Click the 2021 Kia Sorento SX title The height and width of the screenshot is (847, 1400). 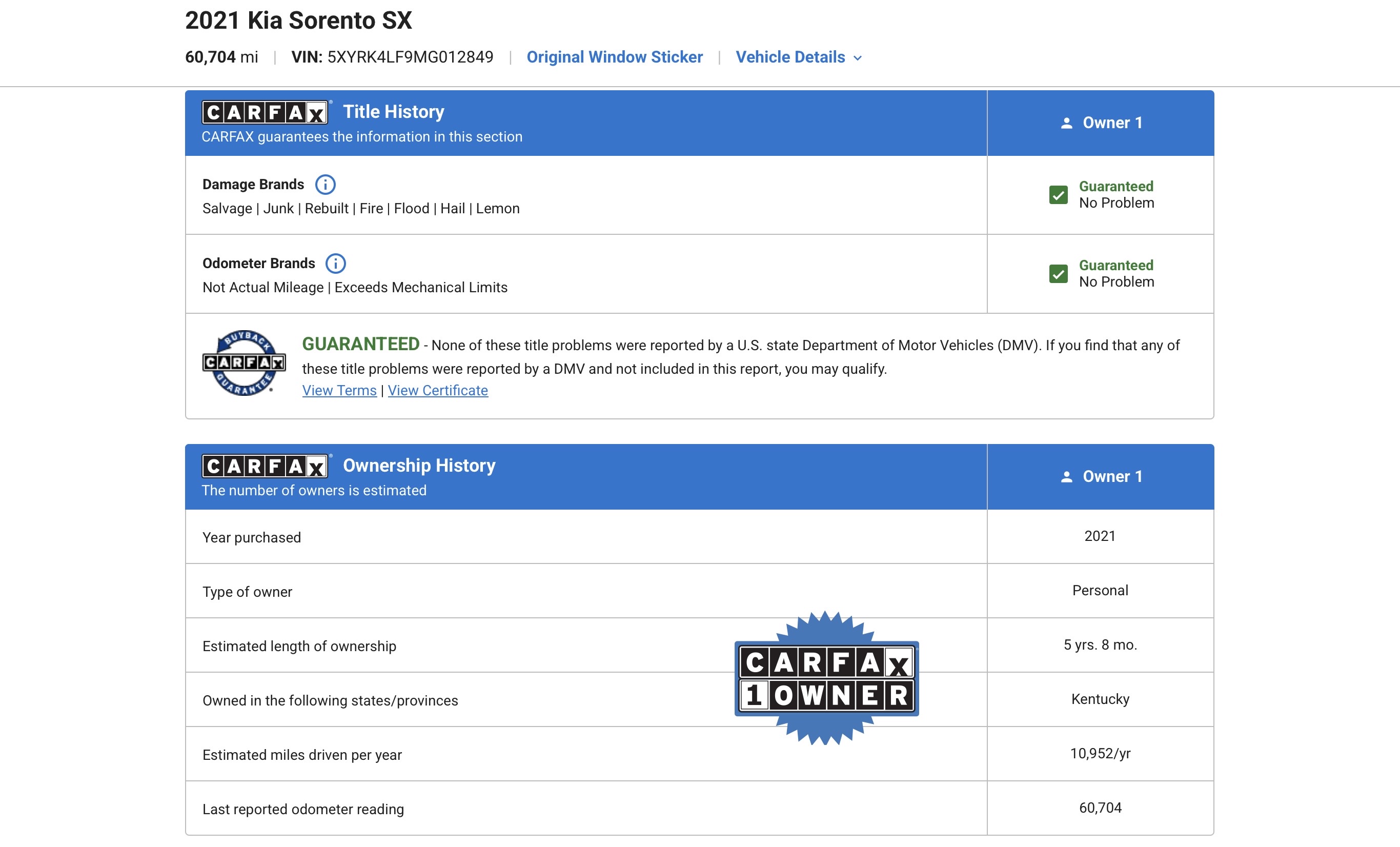pyautogui.click(x=298, y=21)
